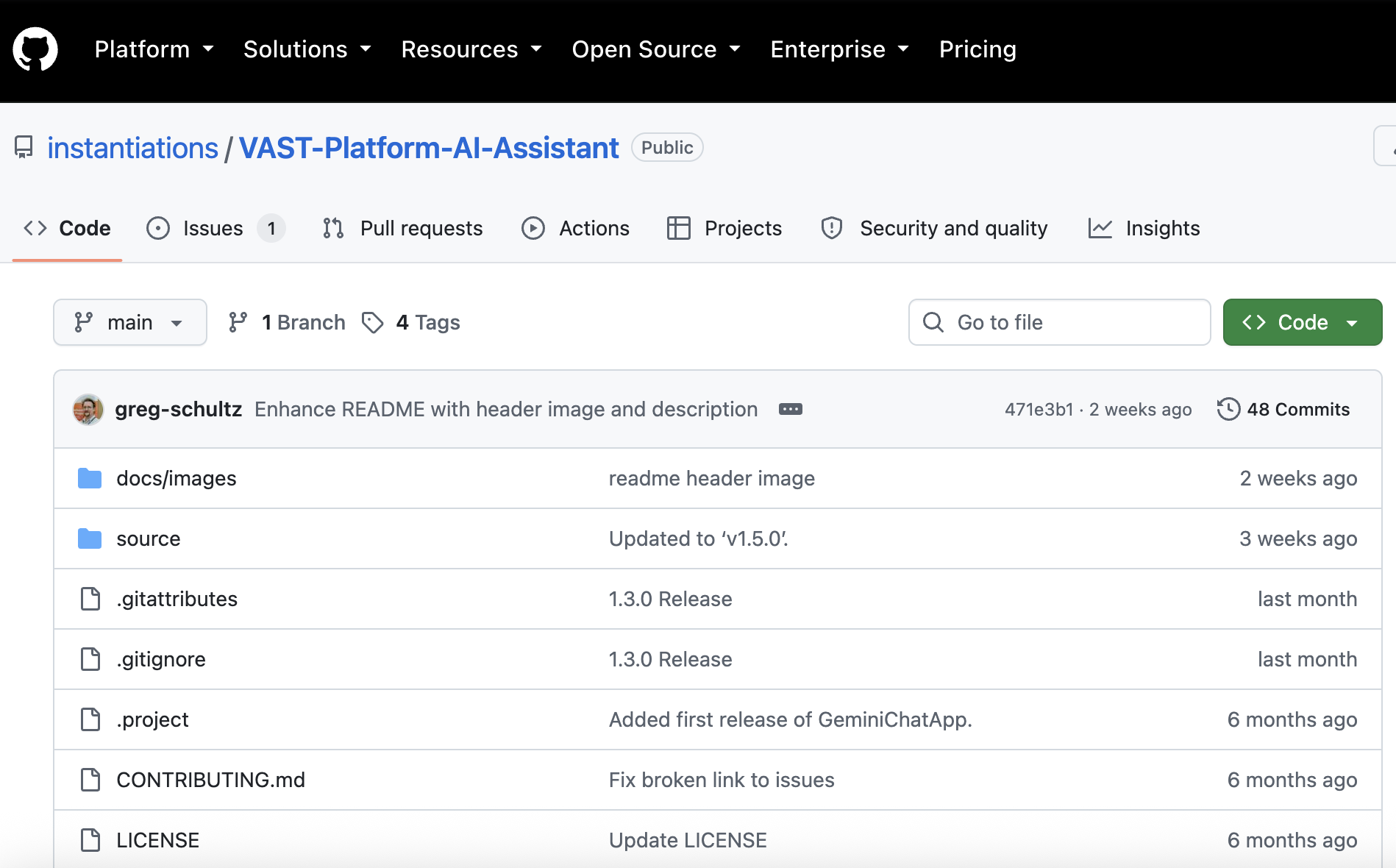Open the '1.3.0 Release' commit for .gitattributes

[x=671, y=599]
